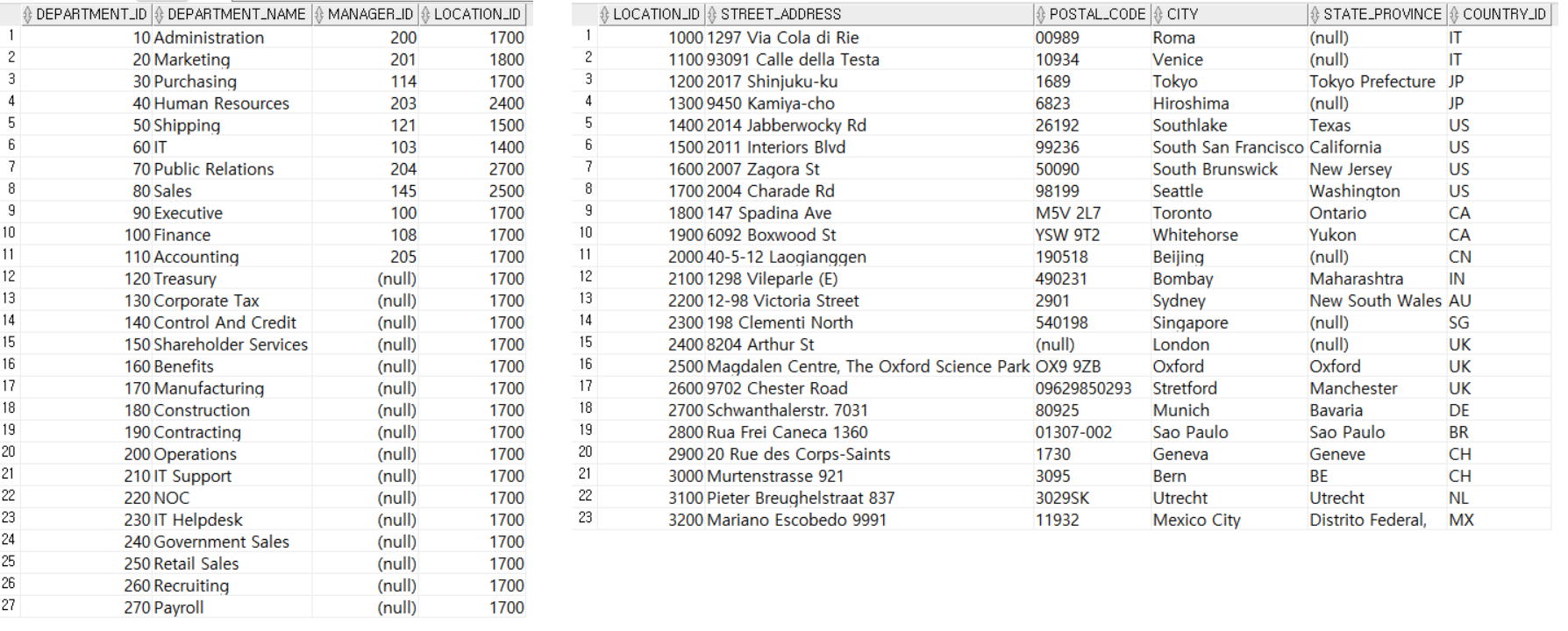Click the sort icon beside CITY header
Image resolution: width=1568 pixels, height=631 pixels.
click(x=1158, y=14)
